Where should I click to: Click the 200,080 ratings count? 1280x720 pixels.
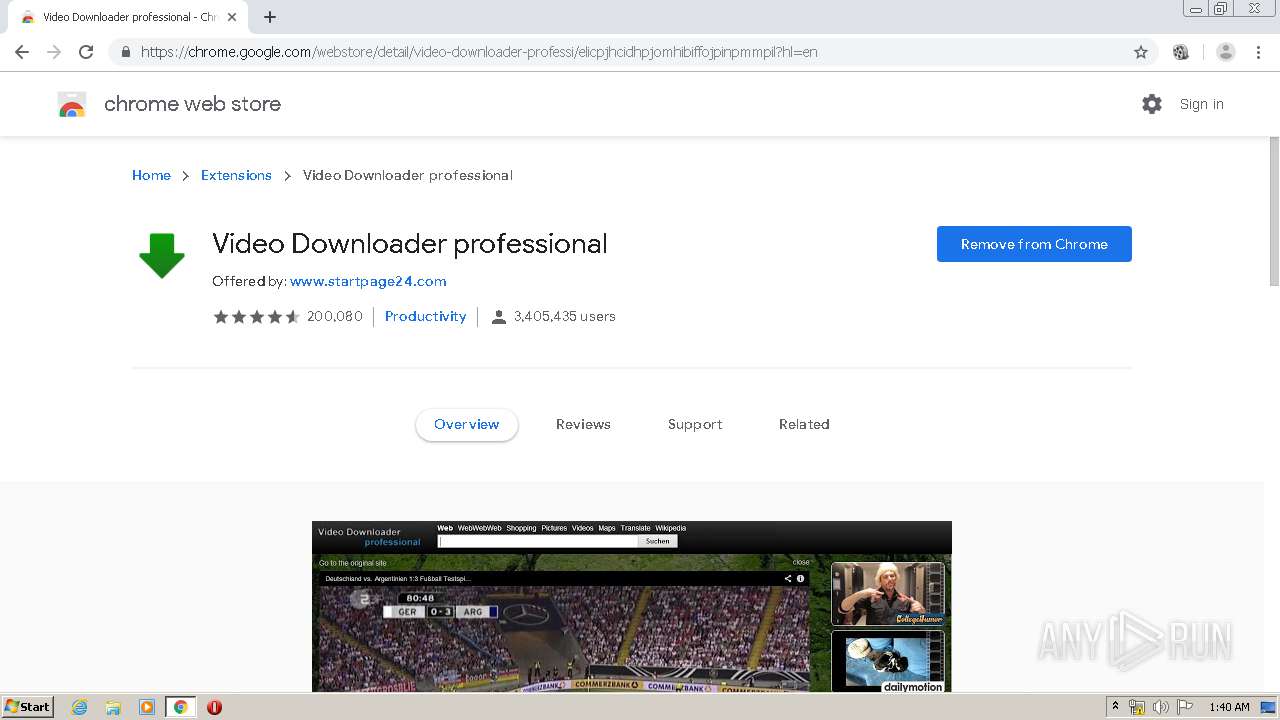tap(335, 317)
